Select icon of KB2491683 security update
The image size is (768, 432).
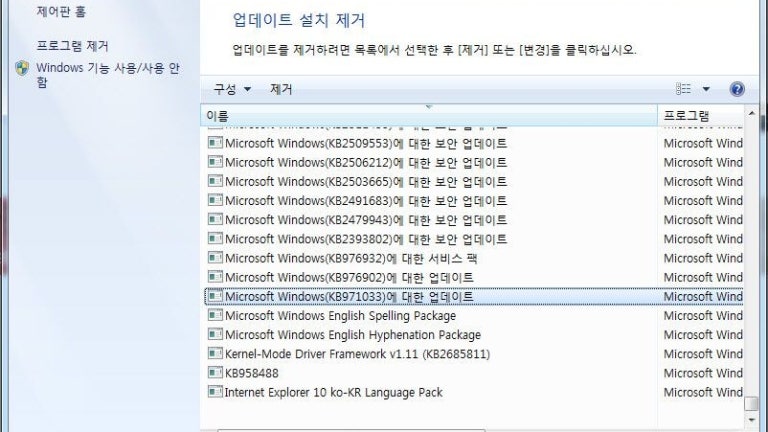click(x=215, y=200)
